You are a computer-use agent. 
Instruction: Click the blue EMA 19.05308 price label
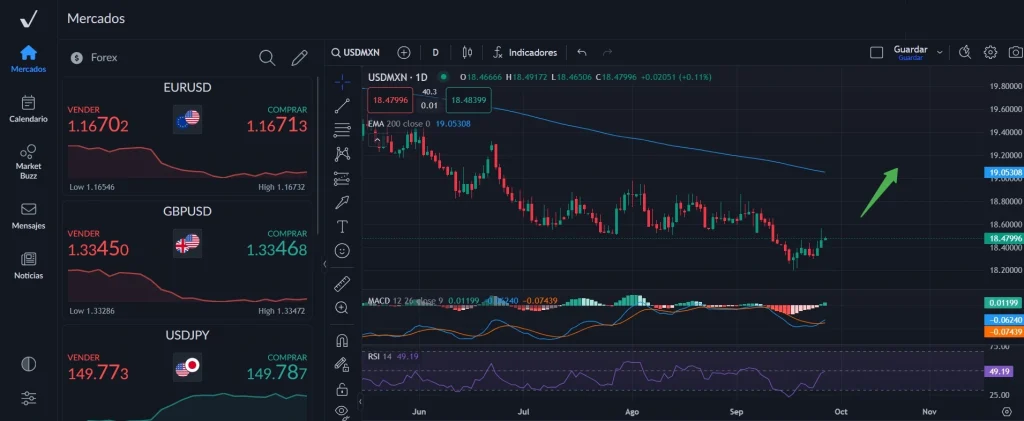pos(1003,173)
